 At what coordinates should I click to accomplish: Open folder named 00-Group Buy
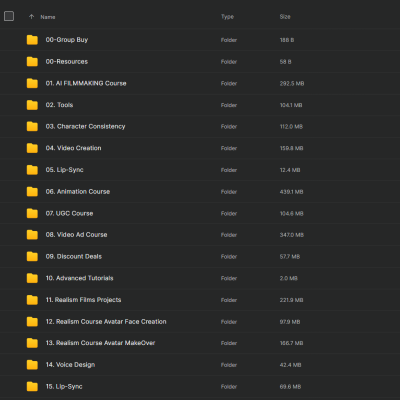67,40
